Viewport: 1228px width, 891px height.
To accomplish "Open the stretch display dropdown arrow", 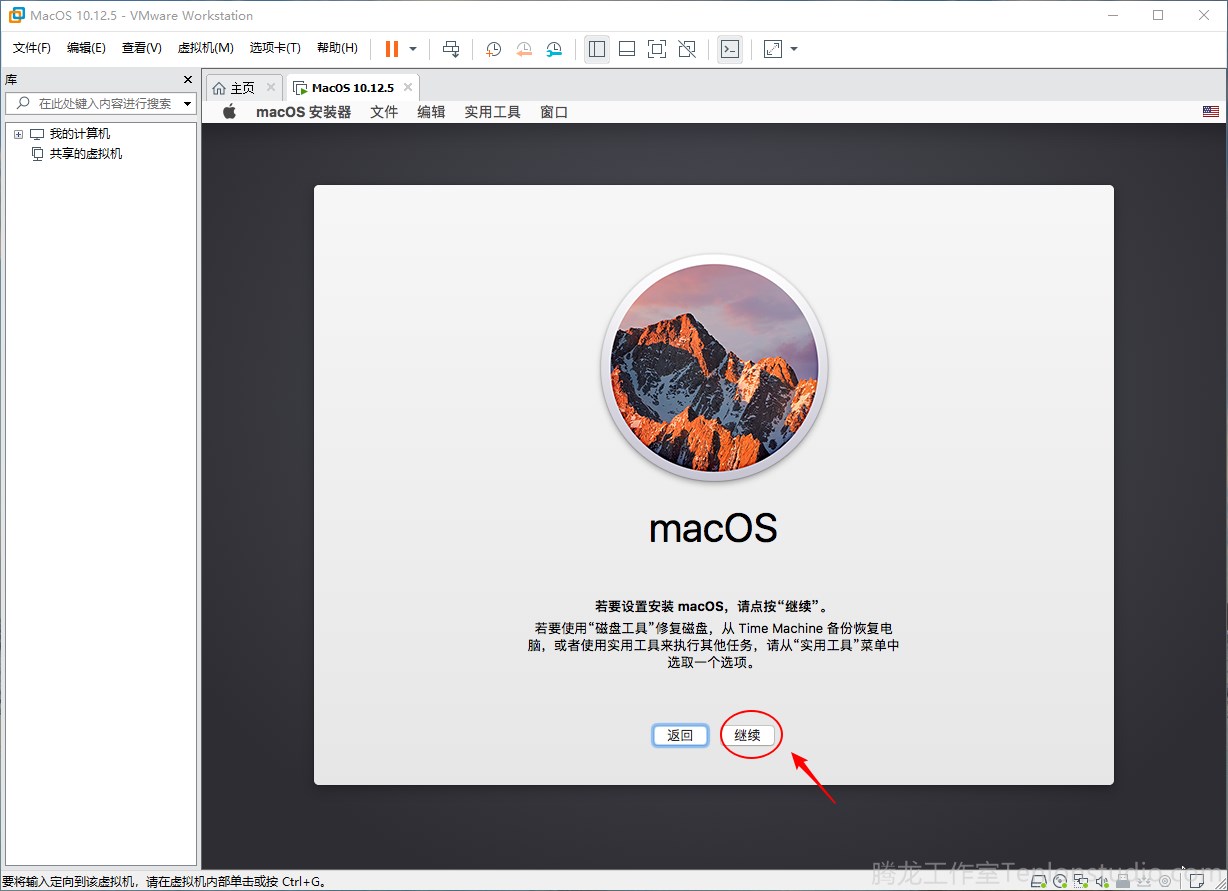I will [794, 49].
